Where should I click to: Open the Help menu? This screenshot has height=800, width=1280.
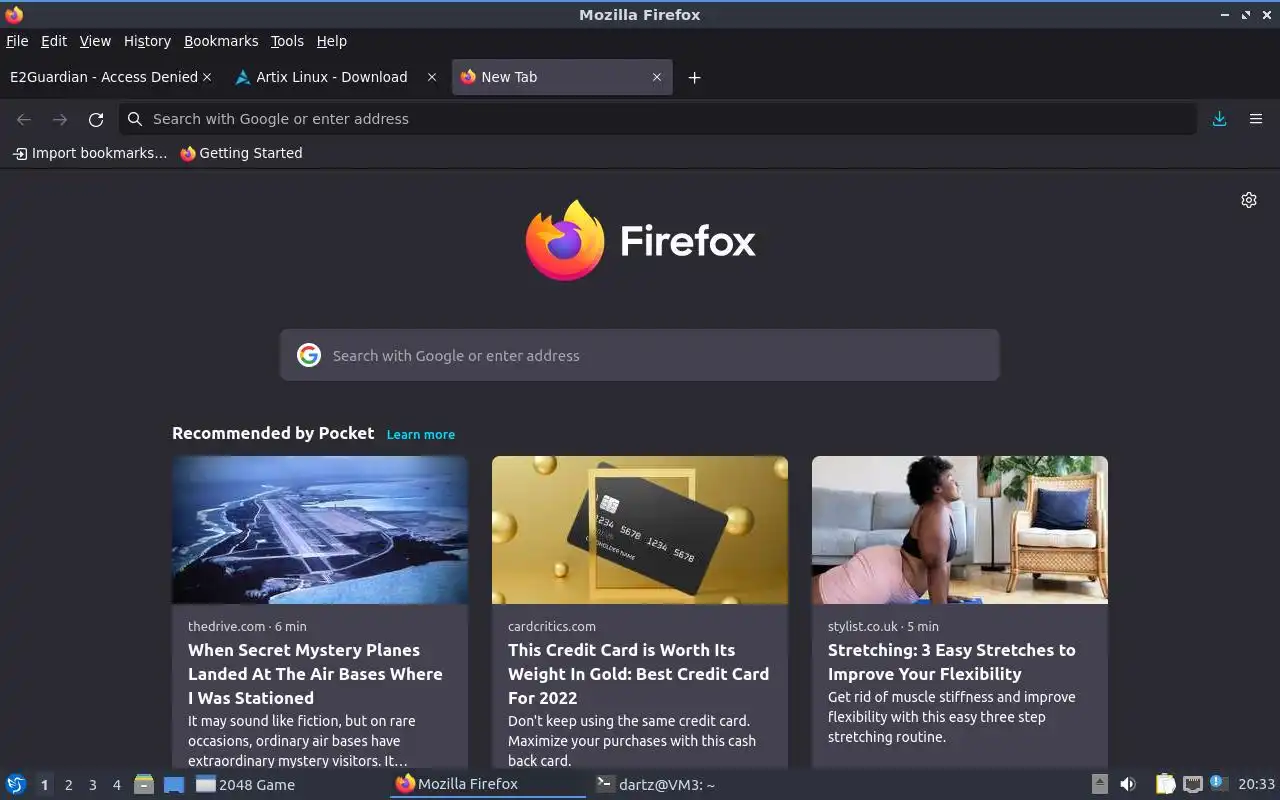331,41
